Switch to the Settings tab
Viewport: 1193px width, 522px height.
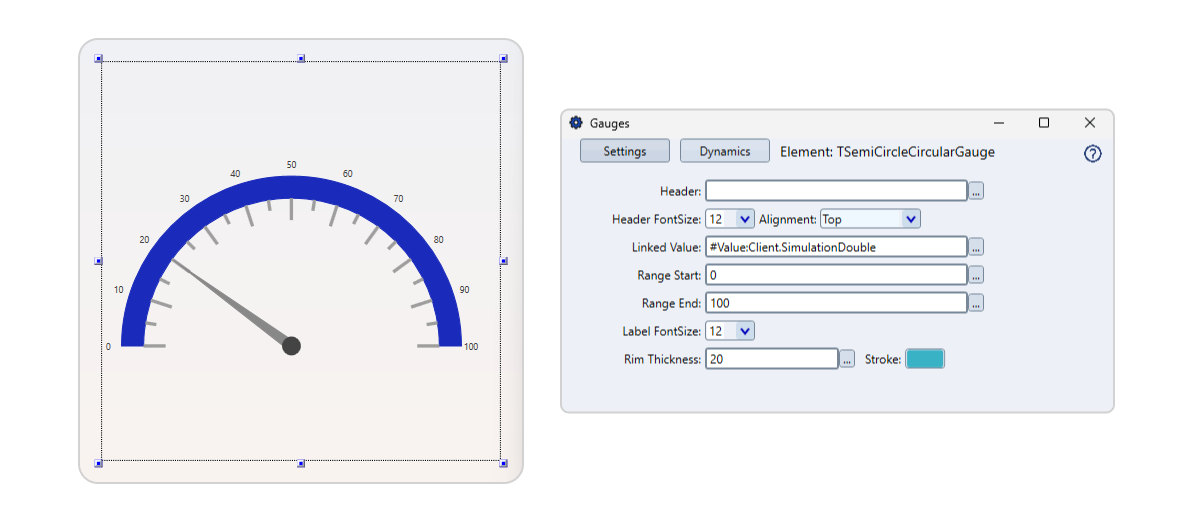tap(624, 151)
